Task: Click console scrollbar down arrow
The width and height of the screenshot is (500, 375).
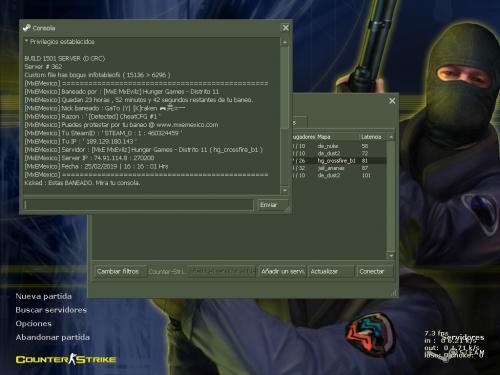Action: click(x=284, y=190)
